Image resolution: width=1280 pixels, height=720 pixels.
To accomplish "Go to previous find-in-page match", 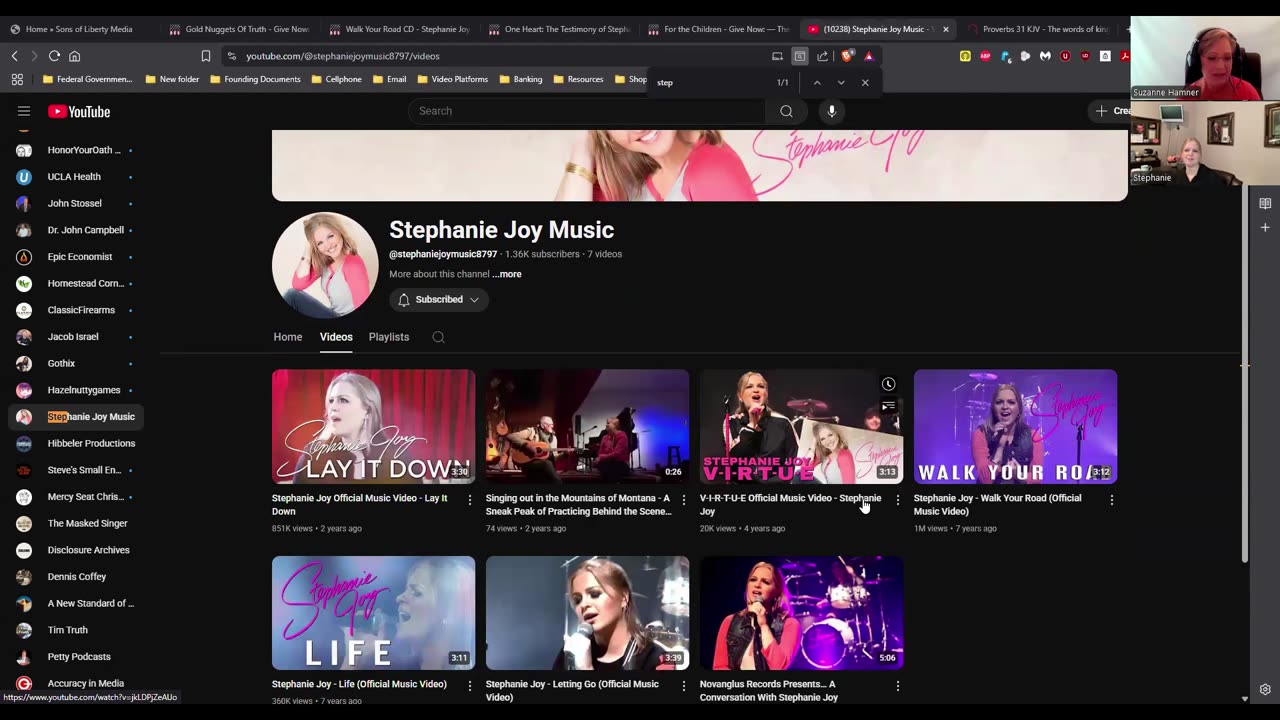I will tap(816, 83).
